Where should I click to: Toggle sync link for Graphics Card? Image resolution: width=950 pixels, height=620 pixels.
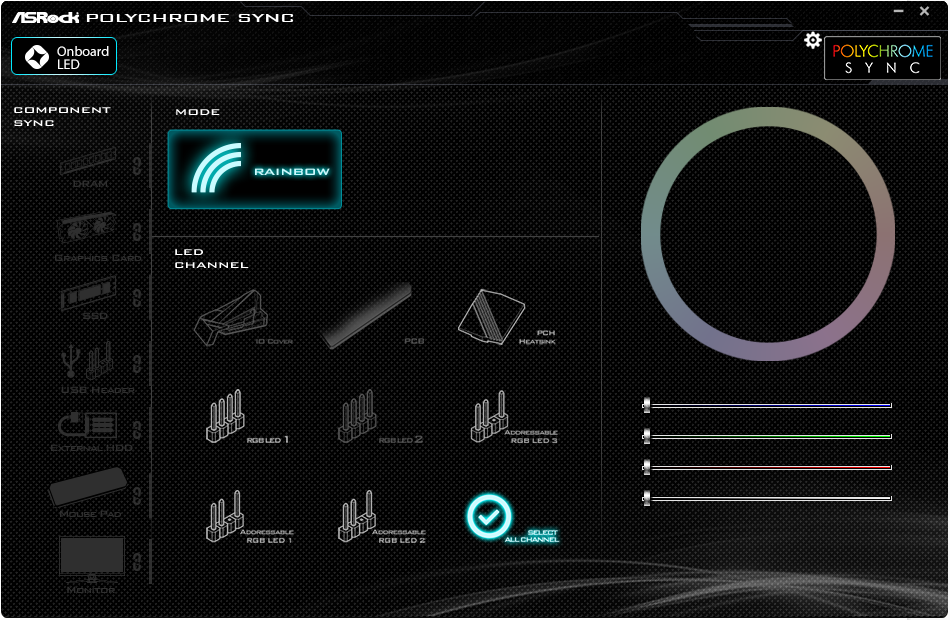point(138,232)
